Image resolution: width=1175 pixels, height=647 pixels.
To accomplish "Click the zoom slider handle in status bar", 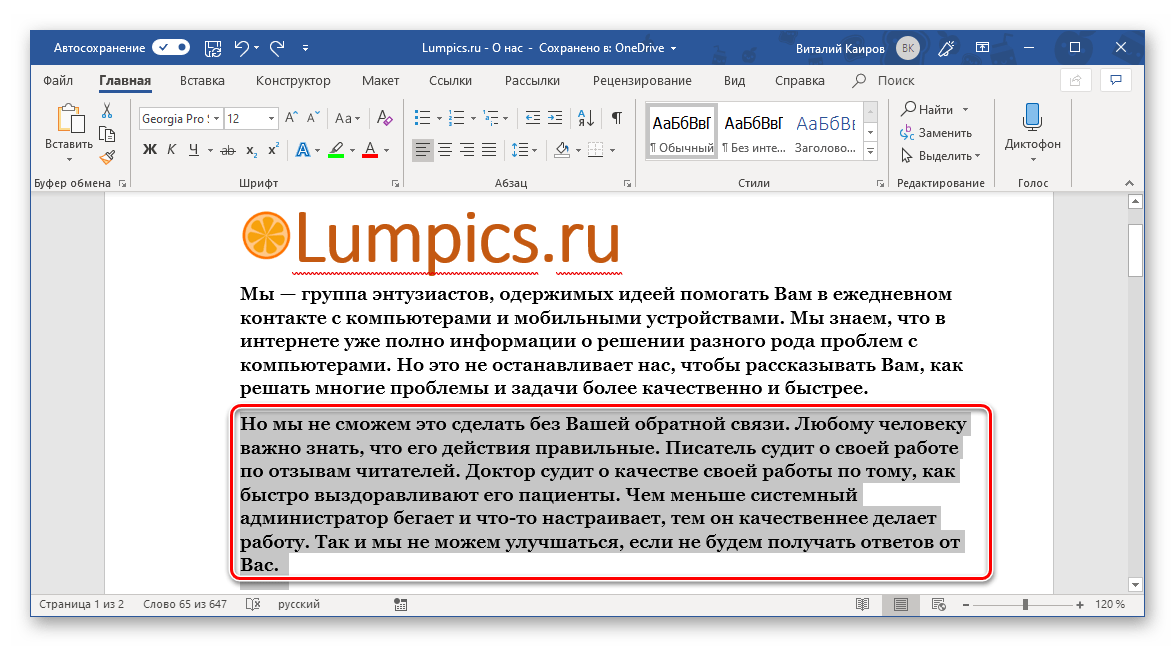I will [x=1025, y=605].
